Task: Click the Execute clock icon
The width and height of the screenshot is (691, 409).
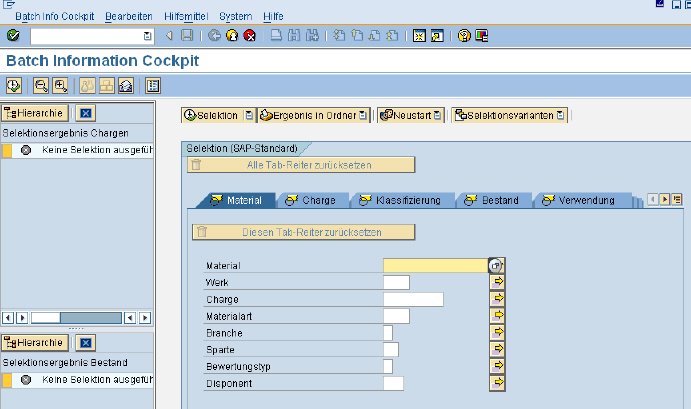Action: [x=14, y=86]
